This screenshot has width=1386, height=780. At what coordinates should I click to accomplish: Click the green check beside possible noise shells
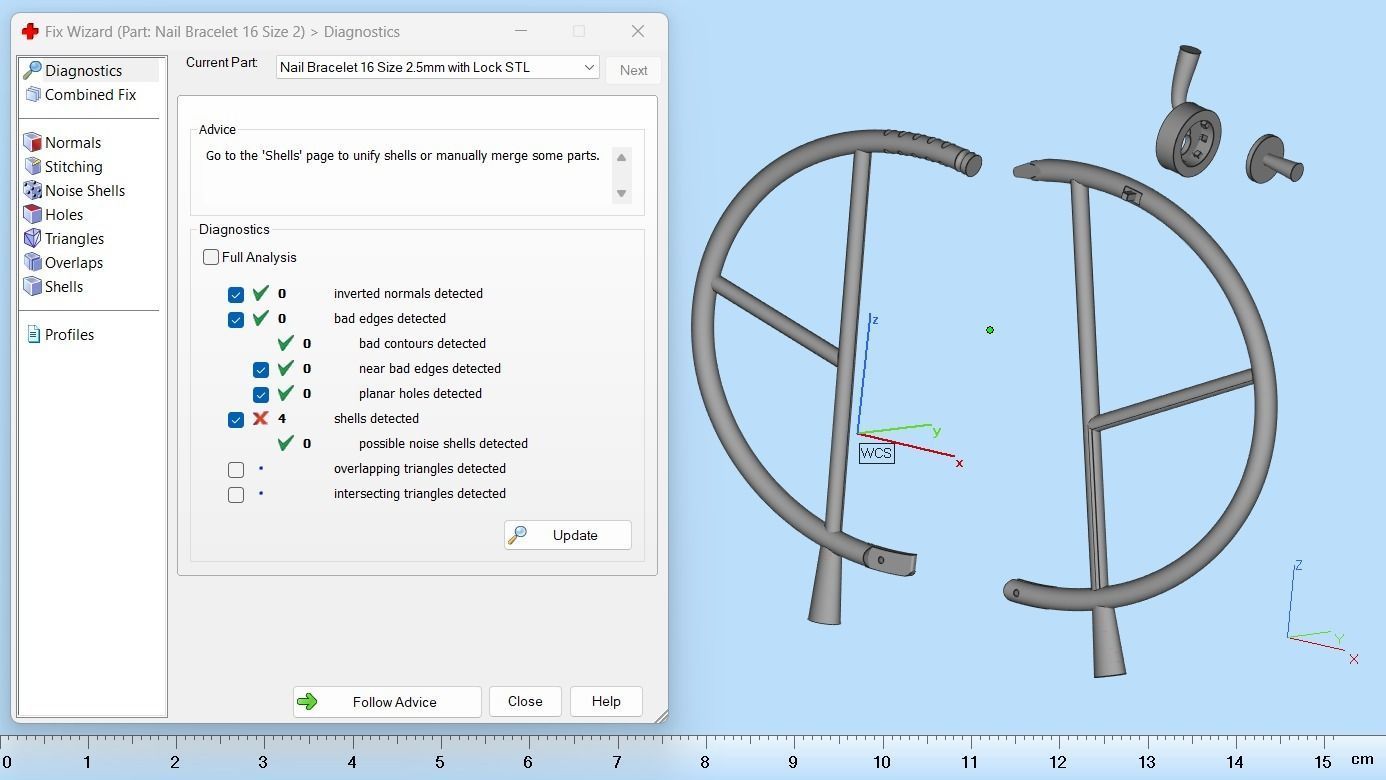click(x=286, y=443)
